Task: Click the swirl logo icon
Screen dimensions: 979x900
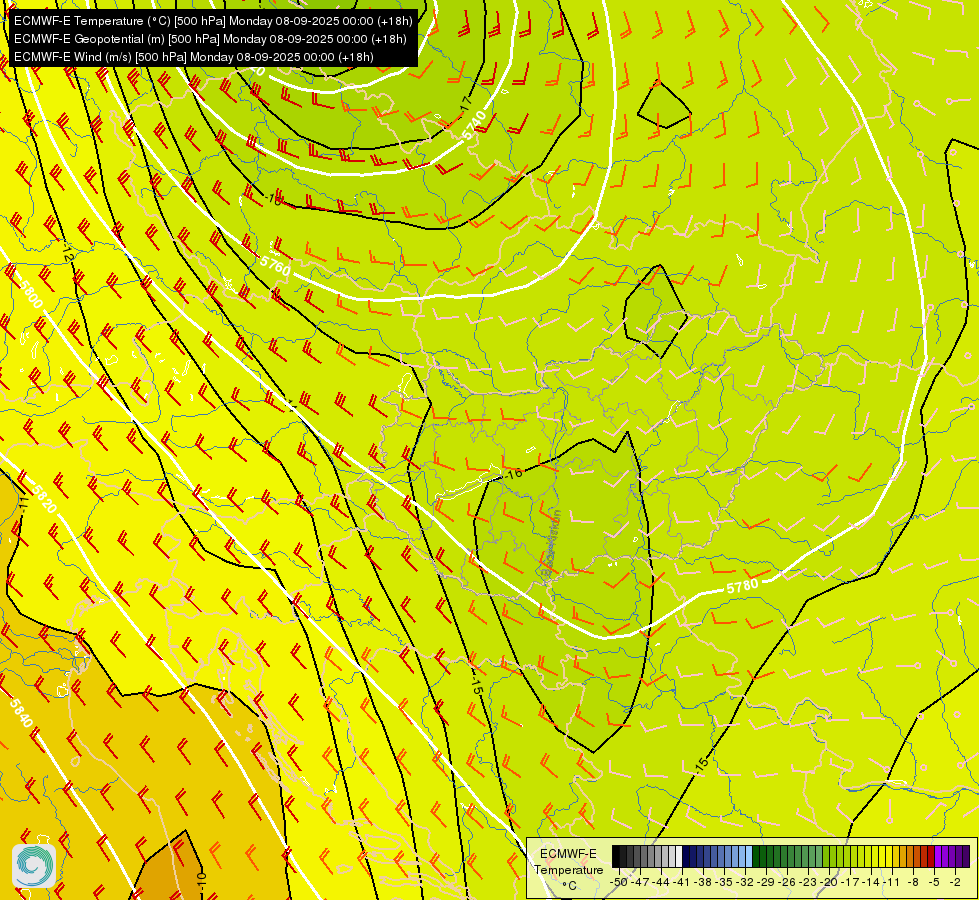Action: 34,866
